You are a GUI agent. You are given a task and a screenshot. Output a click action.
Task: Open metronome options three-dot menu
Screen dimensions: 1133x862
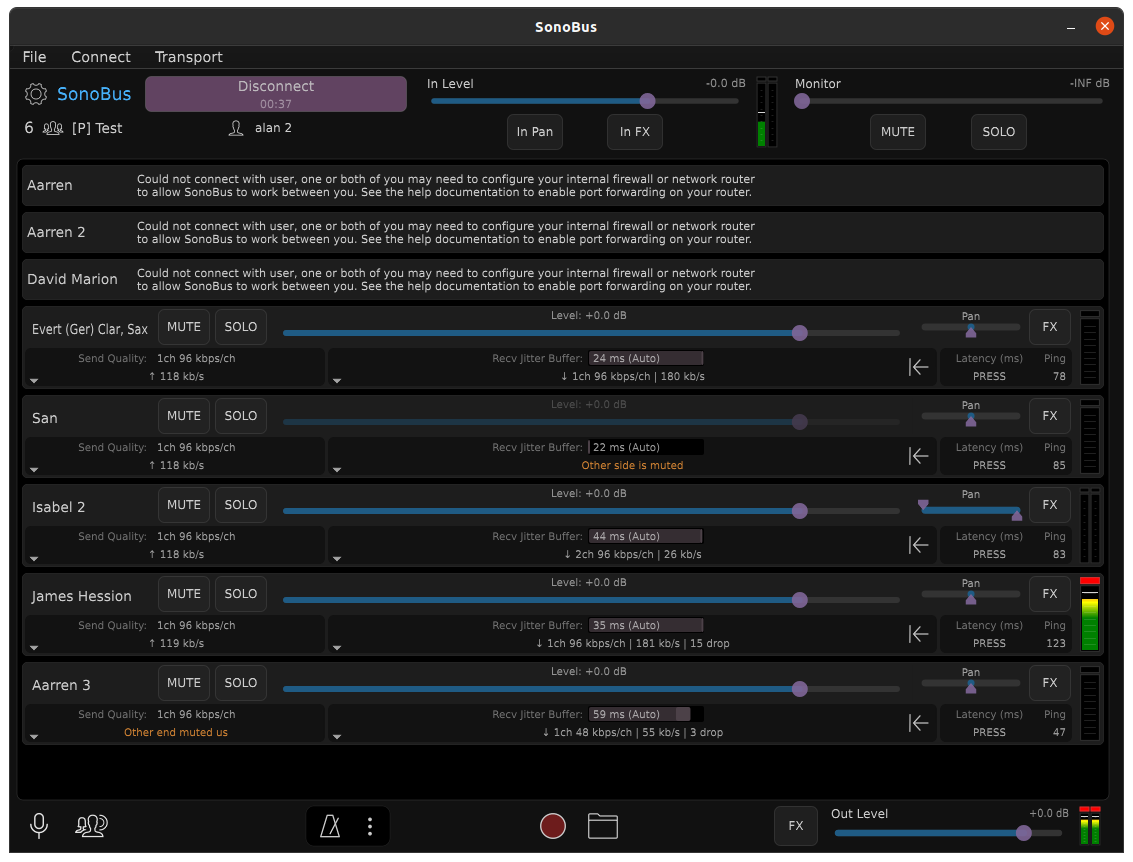(370, 826)
